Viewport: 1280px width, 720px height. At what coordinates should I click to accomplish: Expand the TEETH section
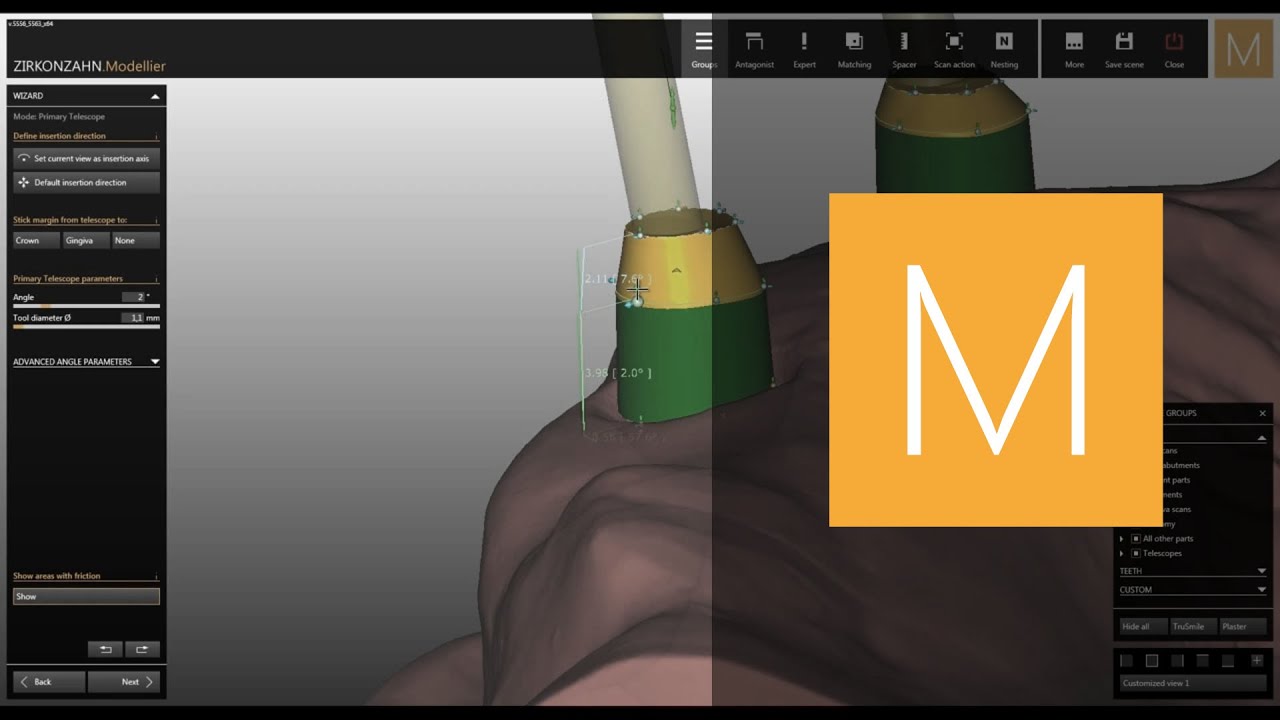pos(1262,571)
